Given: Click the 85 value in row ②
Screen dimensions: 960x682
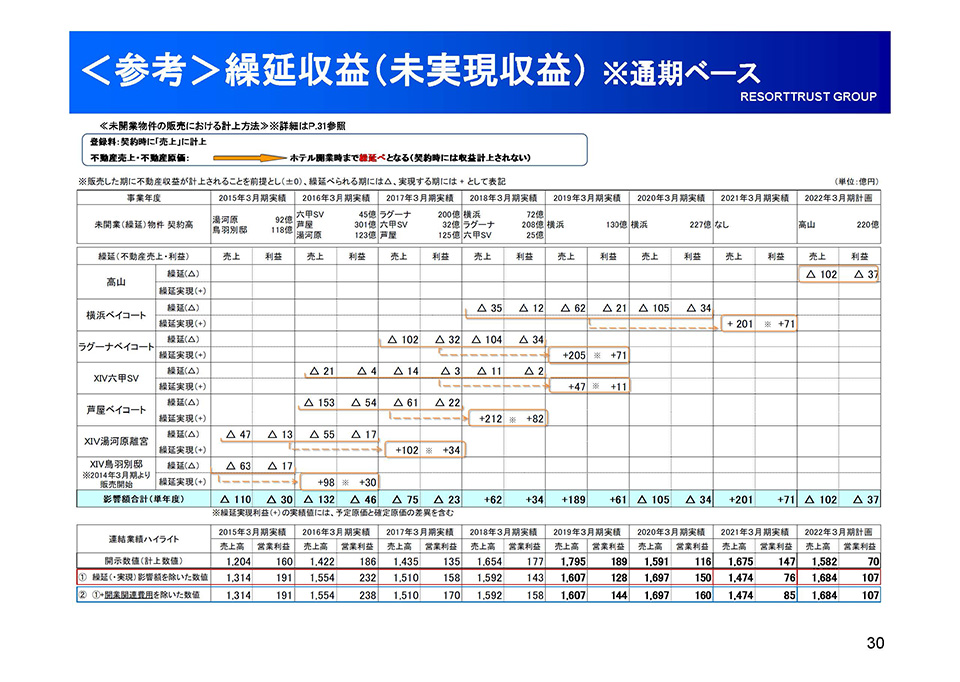Looking at the screenshot, I should pyautogui.click(x=790, y=595).
